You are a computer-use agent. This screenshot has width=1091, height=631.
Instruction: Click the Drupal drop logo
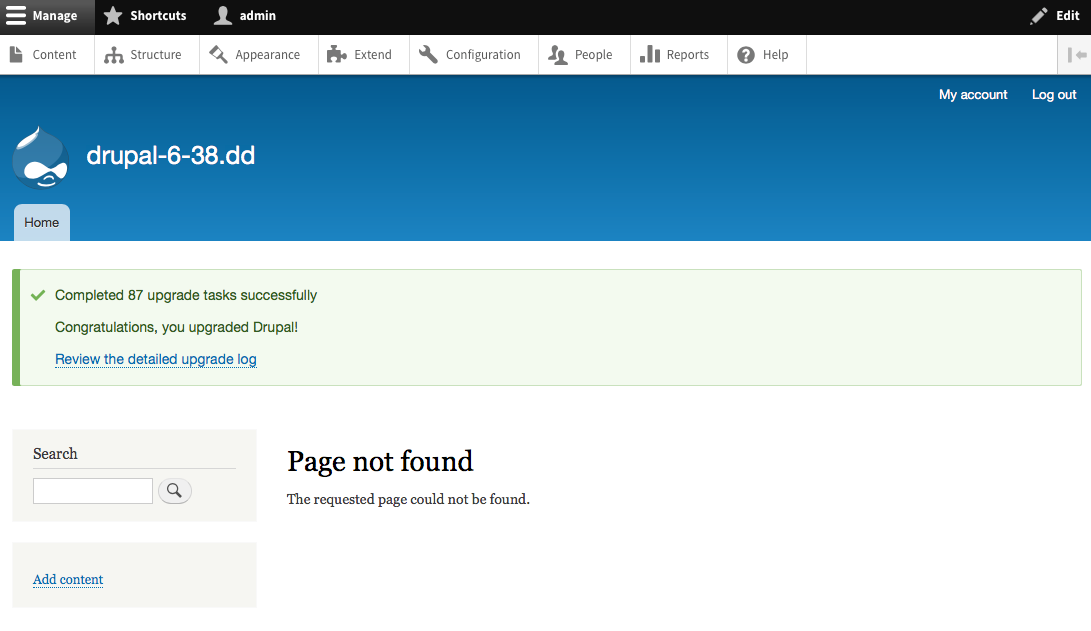pyautogui.click(x=40, y=158)
